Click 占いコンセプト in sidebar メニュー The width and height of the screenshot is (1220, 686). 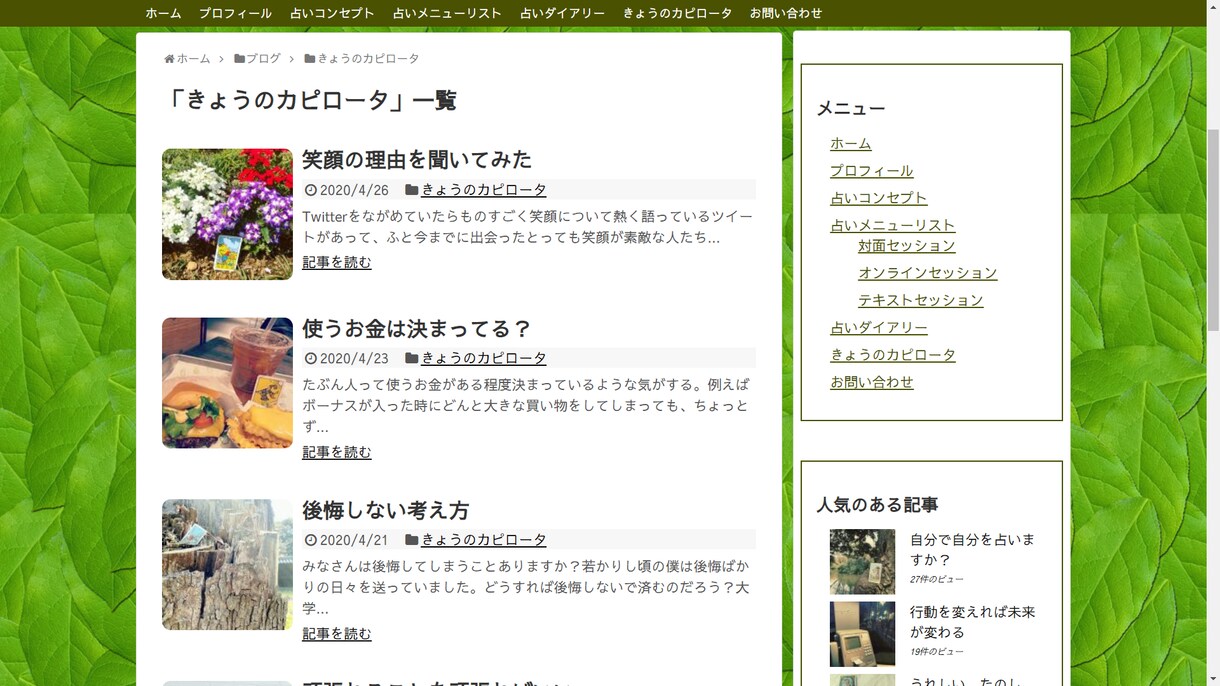coord(879,198)
